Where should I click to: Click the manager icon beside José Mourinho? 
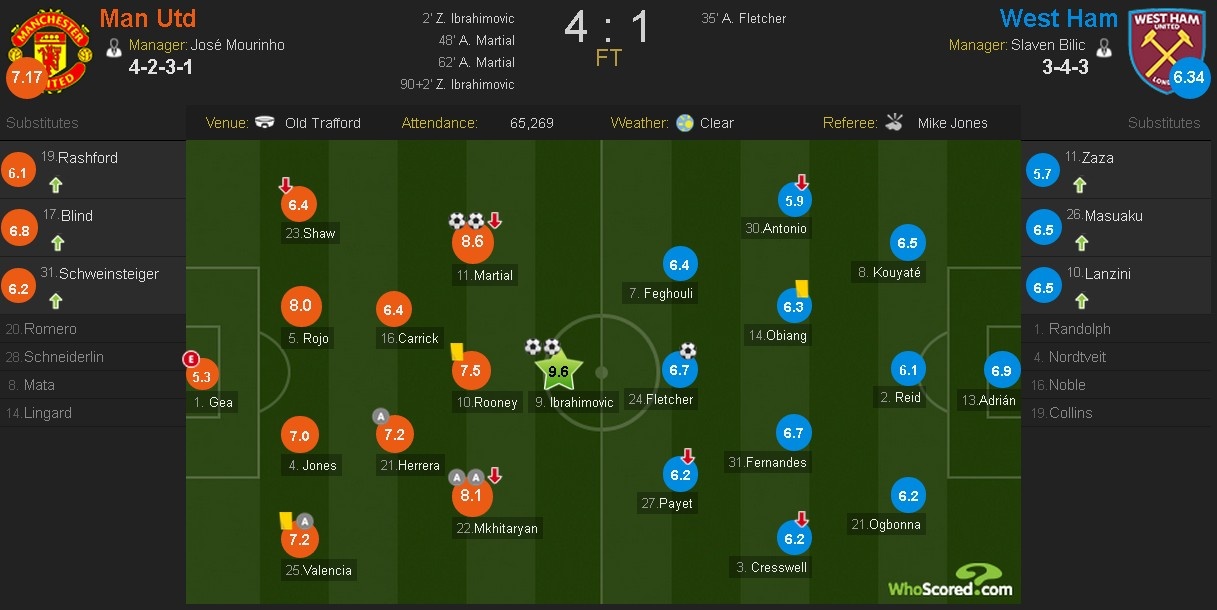[x=114, y=46]
